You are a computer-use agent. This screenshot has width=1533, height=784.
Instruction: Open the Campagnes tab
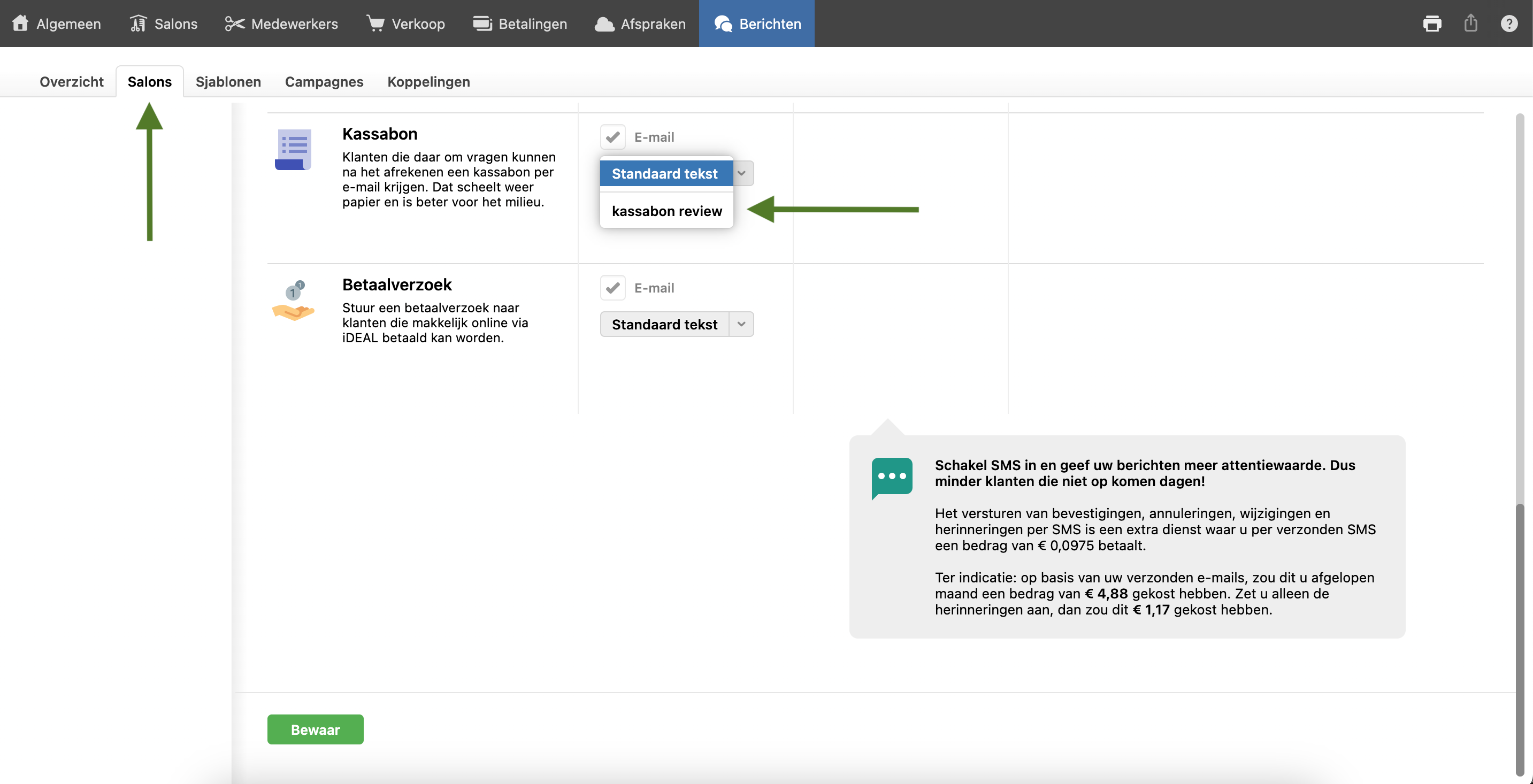point(324,81)
